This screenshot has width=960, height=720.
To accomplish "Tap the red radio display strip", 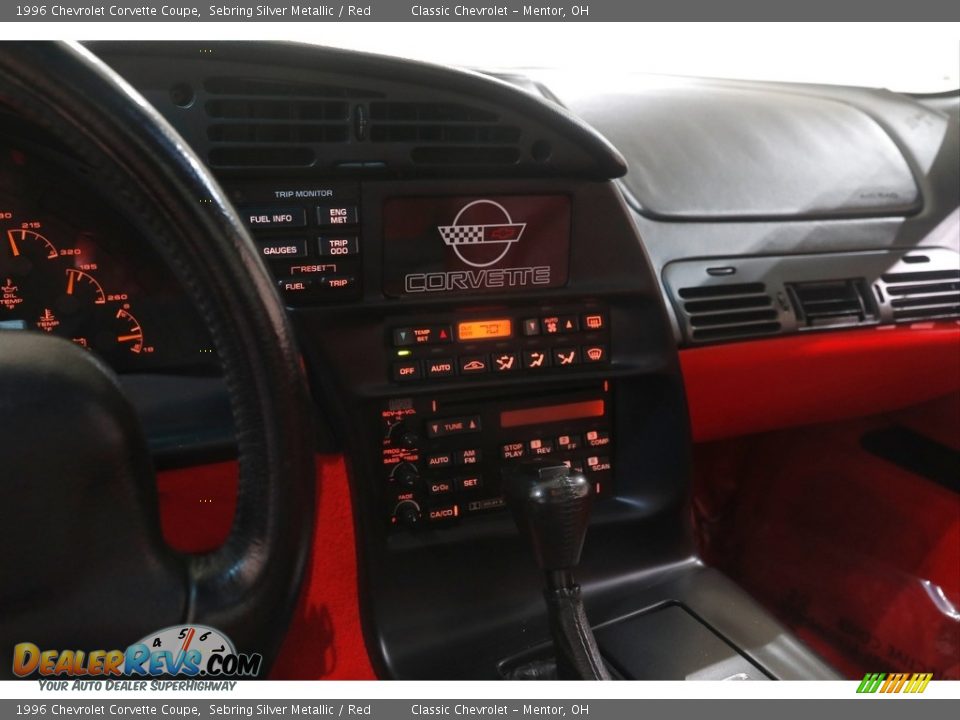I will click(x=552, y=413).
